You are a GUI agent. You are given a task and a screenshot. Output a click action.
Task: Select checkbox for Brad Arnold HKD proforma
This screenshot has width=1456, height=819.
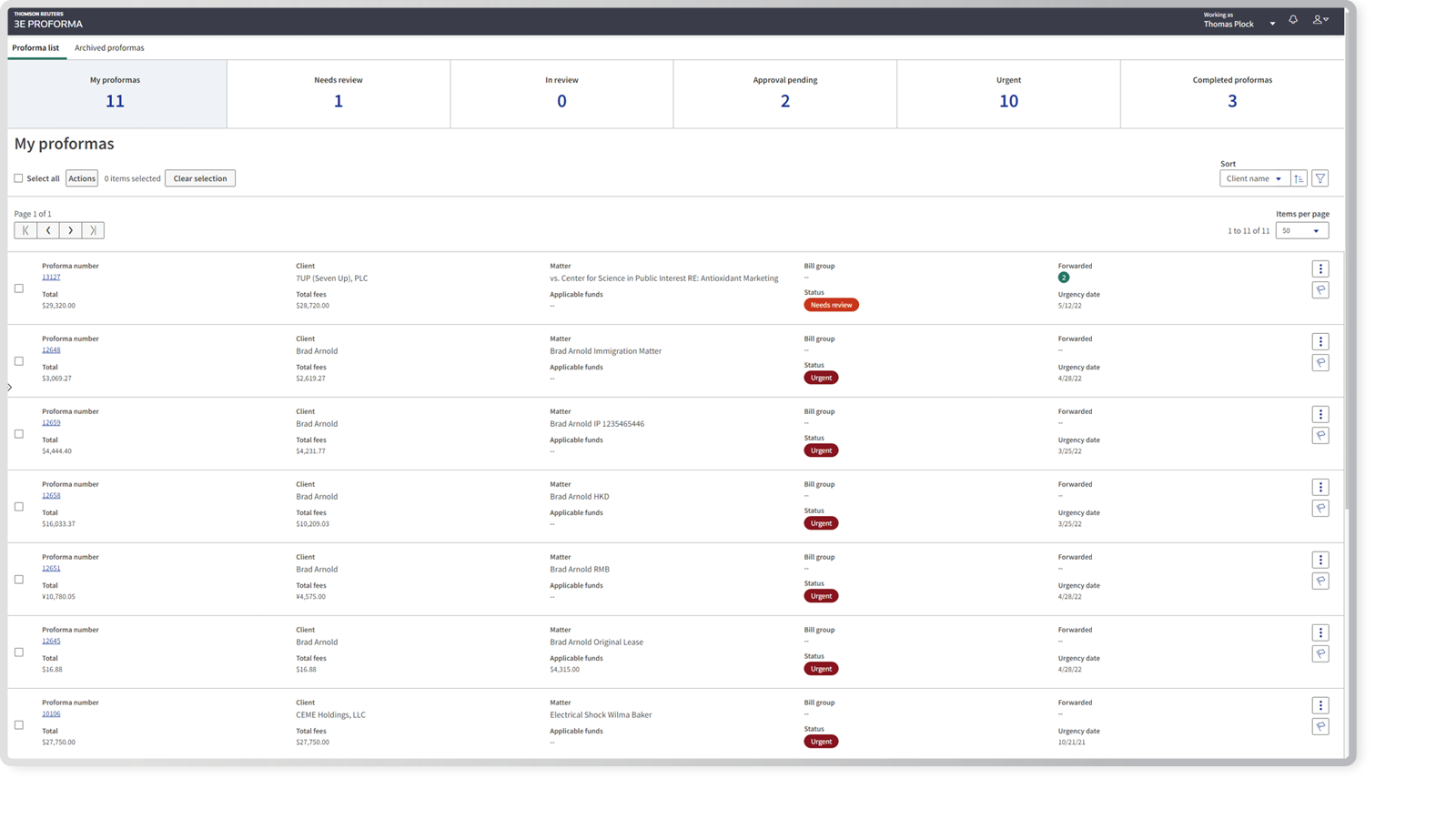point(19,507)
